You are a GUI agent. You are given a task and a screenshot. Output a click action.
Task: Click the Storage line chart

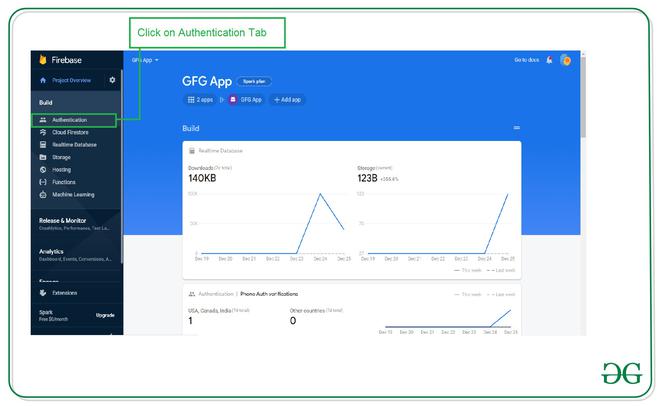(x=438, y=223)
